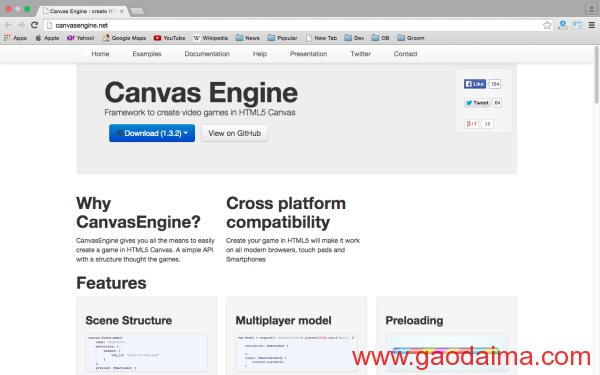600x375 pixels.
Task: Click the Multiplayer model title
Action: pos(284,320)
